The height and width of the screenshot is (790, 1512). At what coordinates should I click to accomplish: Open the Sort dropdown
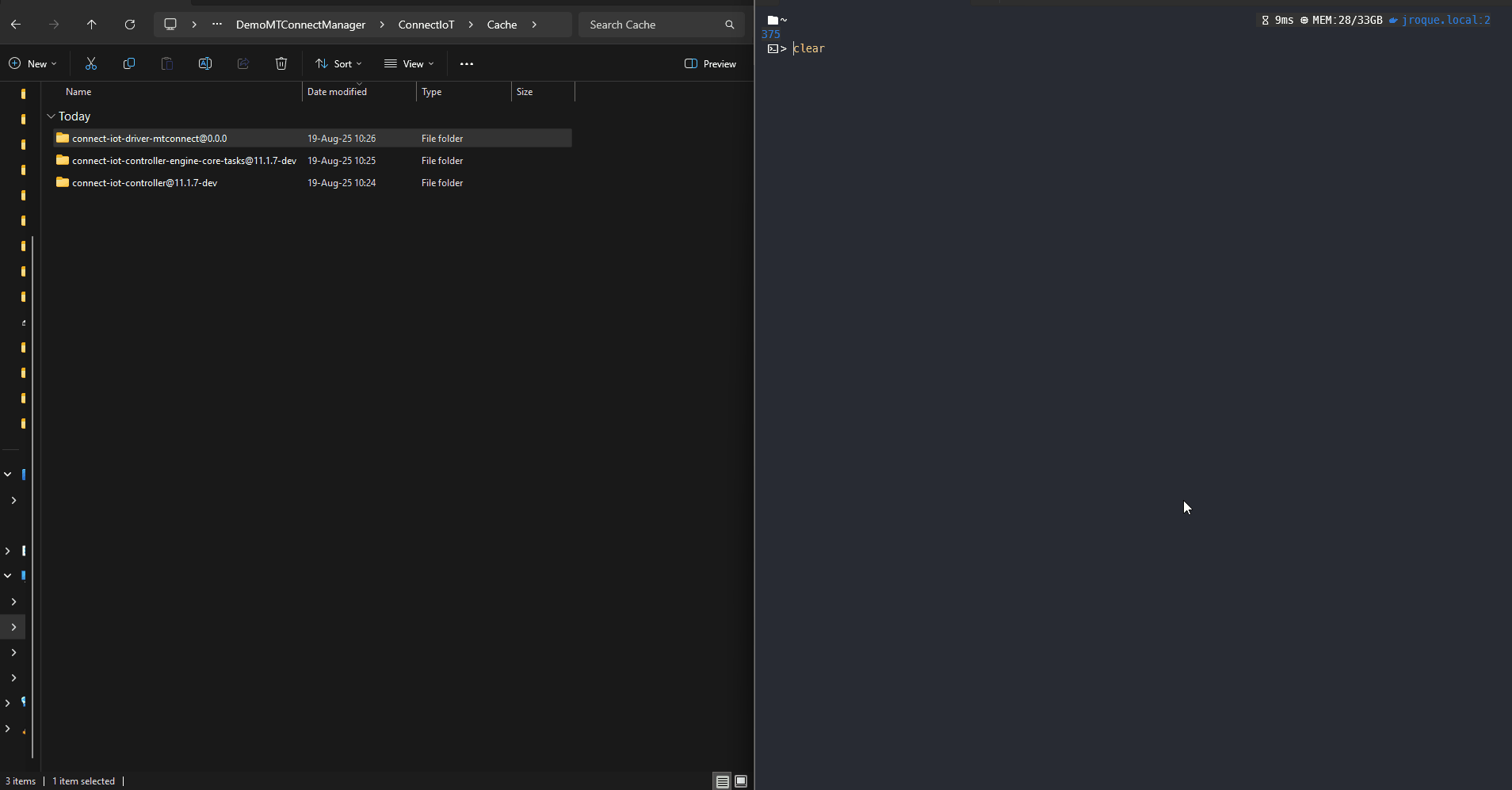click(x=338, y=63)
